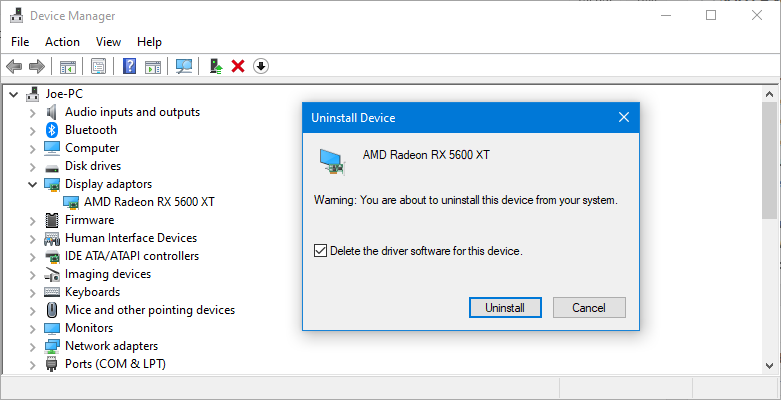781x400 pixels.
Task: Open the View menu
Action: pos(108,42)
